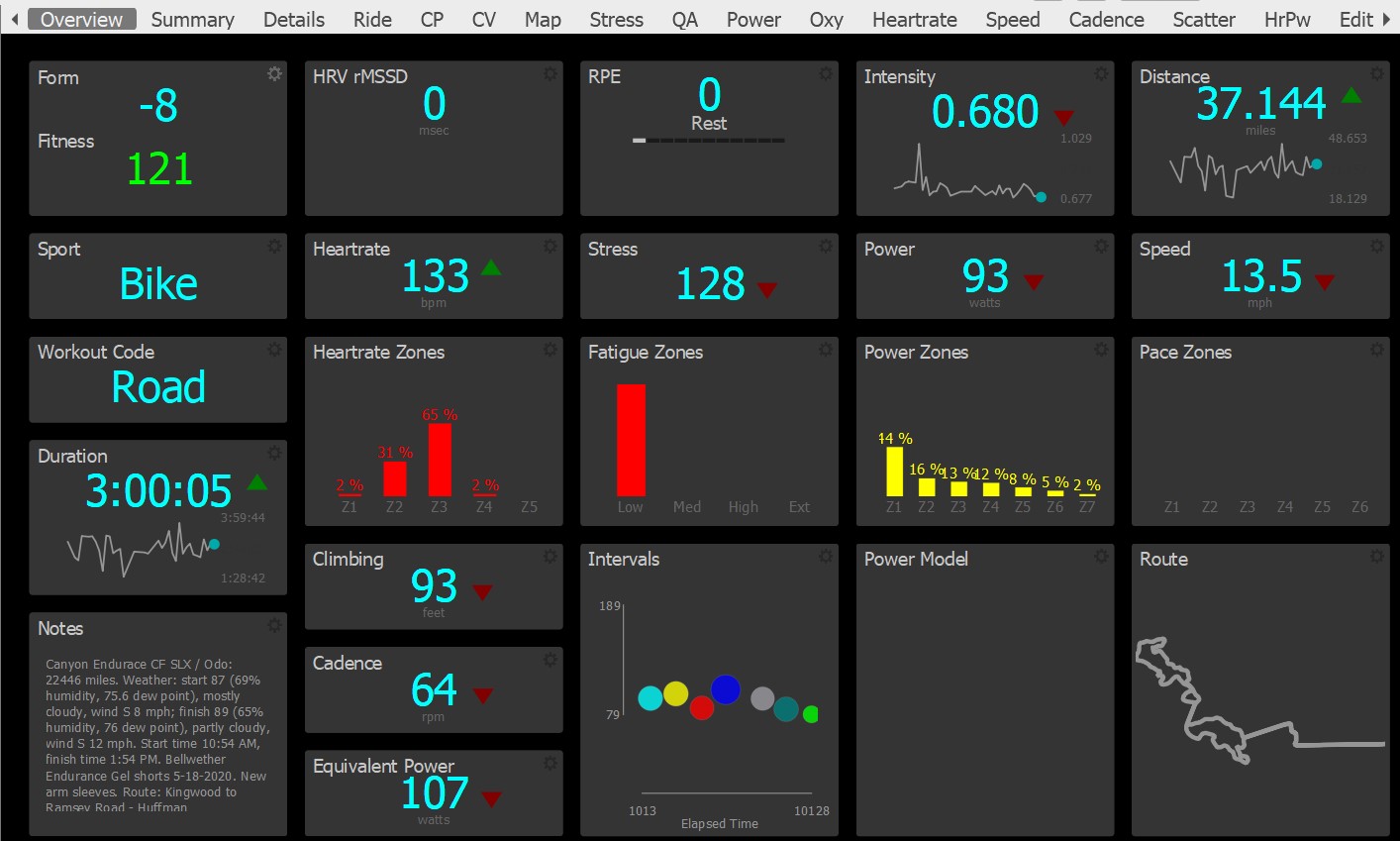Click the gear icon on HRV rMSSD tile

click(550, 74)
